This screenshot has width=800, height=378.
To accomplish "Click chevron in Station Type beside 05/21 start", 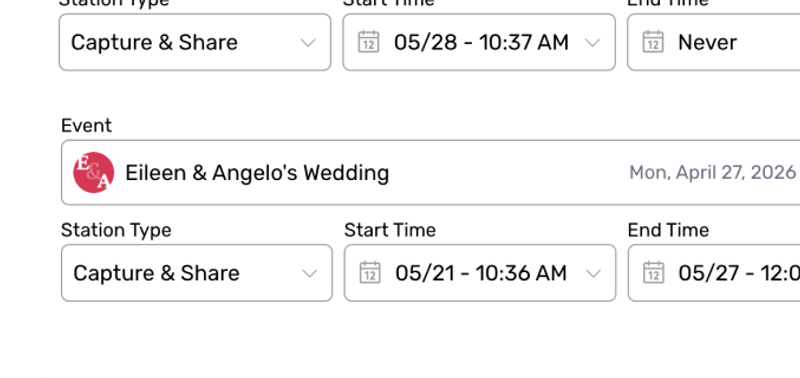I will 310,274.
